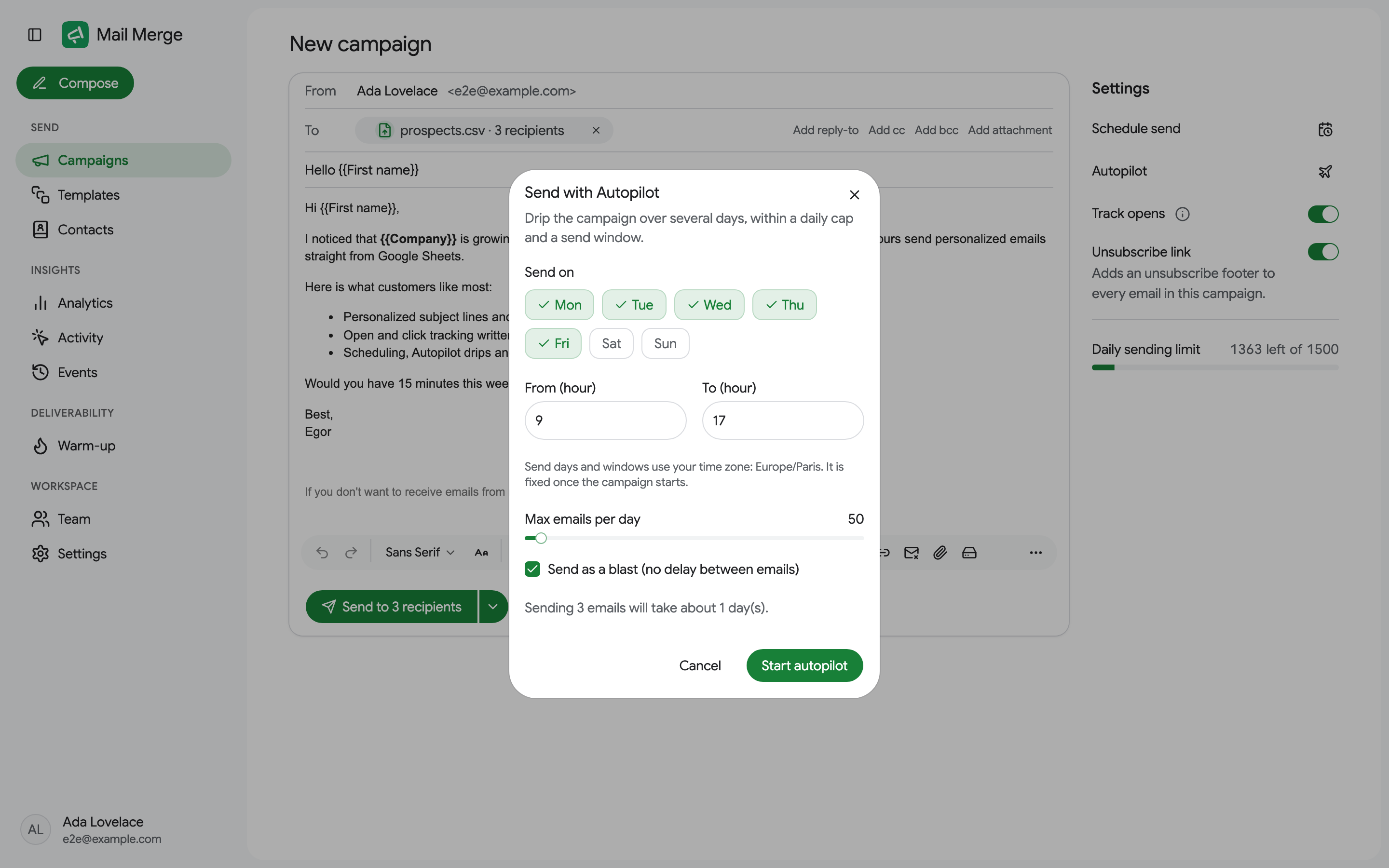Click the insert link icon in toolbar
Image resolution: width=1389 pixels, height=868 pixels.
coord(884,552)
